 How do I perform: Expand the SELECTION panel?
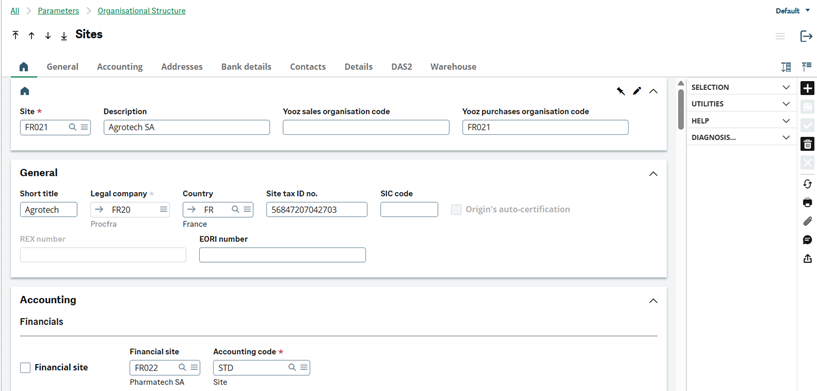click(x=741, y=87)
